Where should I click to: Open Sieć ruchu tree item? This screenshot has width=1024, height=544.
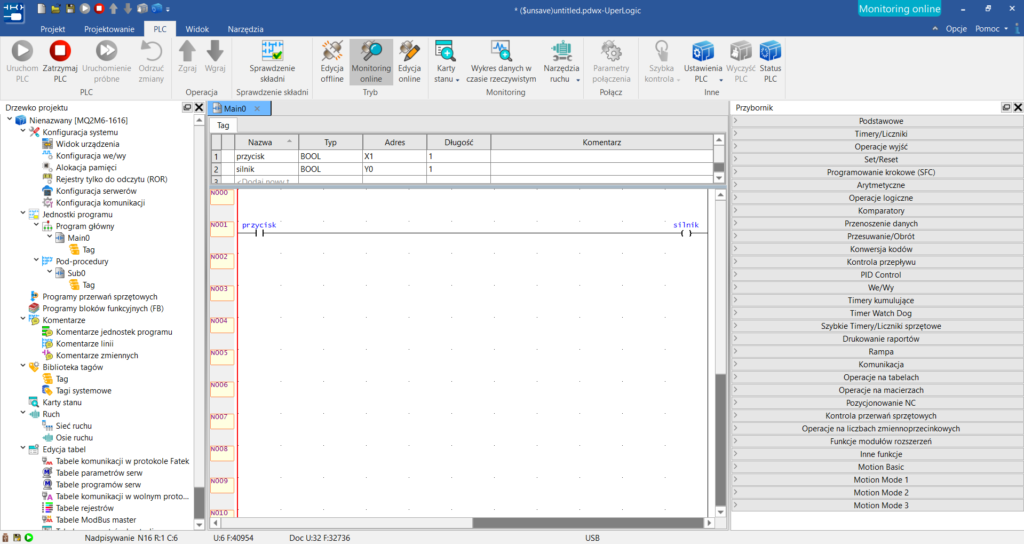74,426
